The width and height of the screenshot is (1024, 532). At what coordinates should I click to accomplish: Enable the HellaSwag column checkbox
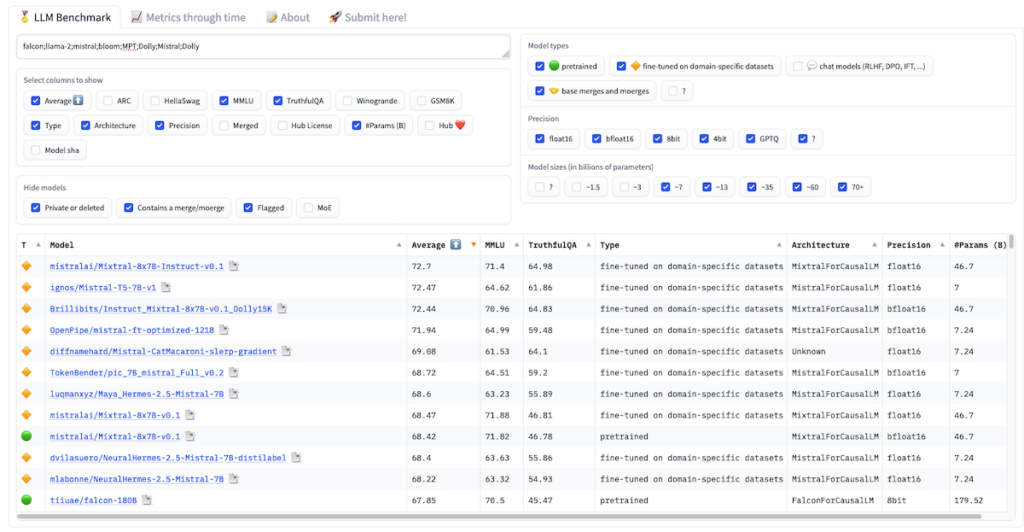(155, 101)
